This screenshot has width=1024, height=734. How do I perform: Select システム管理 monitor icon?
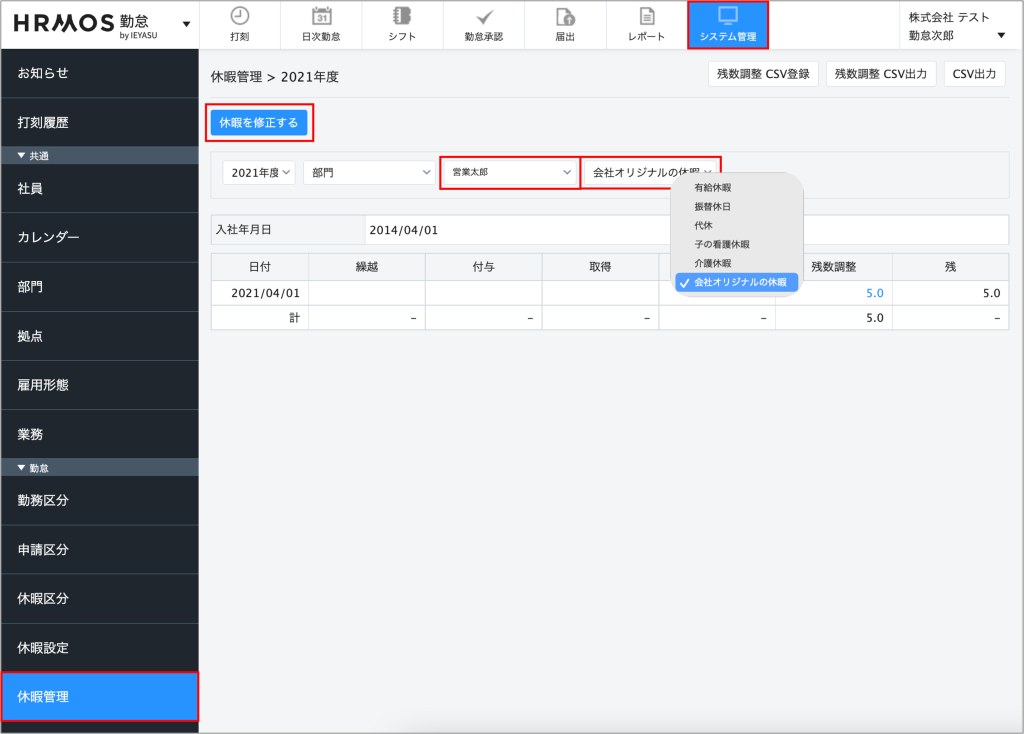(x=728, y=16)
